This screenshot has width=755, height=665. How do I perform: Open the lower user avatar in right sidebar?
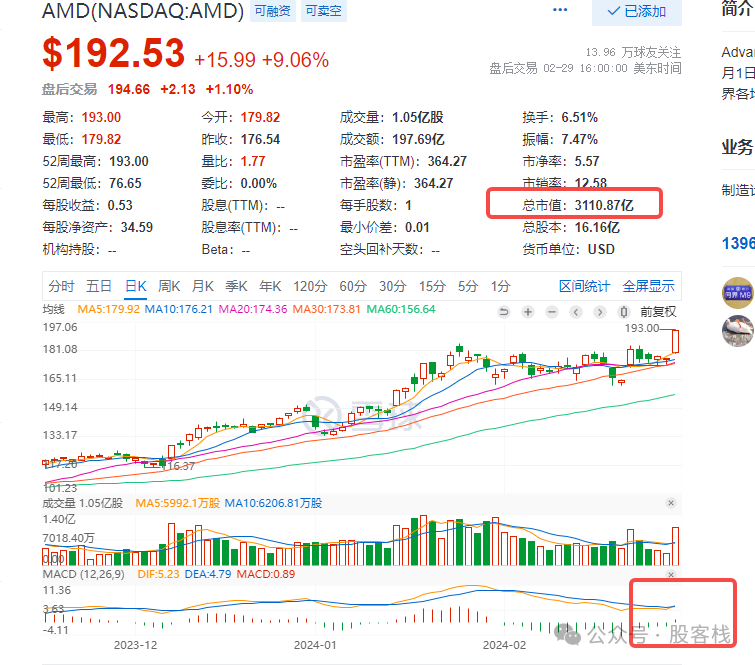click(738, 331)
